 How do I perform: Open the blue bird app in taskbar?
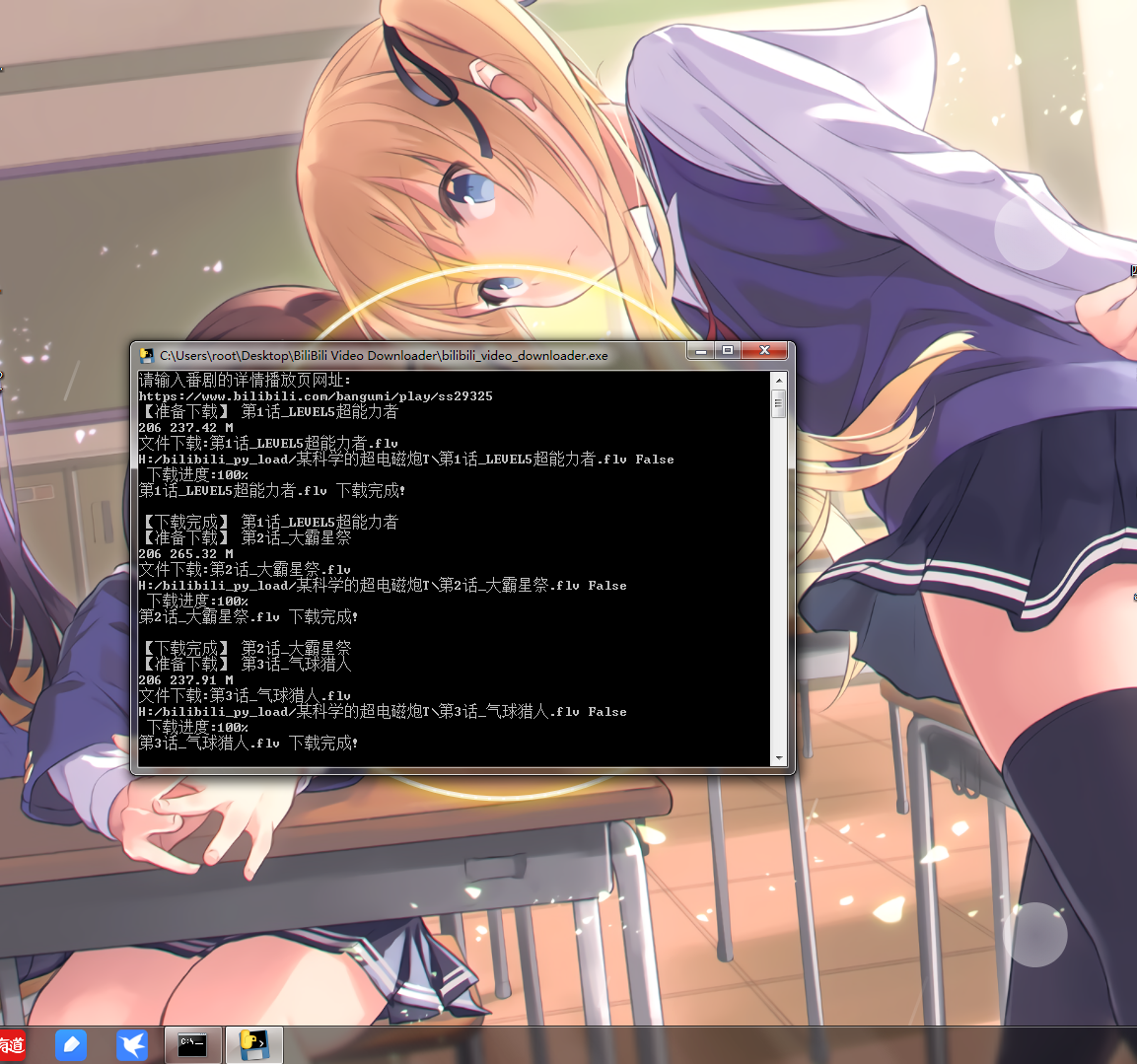coord(132,1045)
